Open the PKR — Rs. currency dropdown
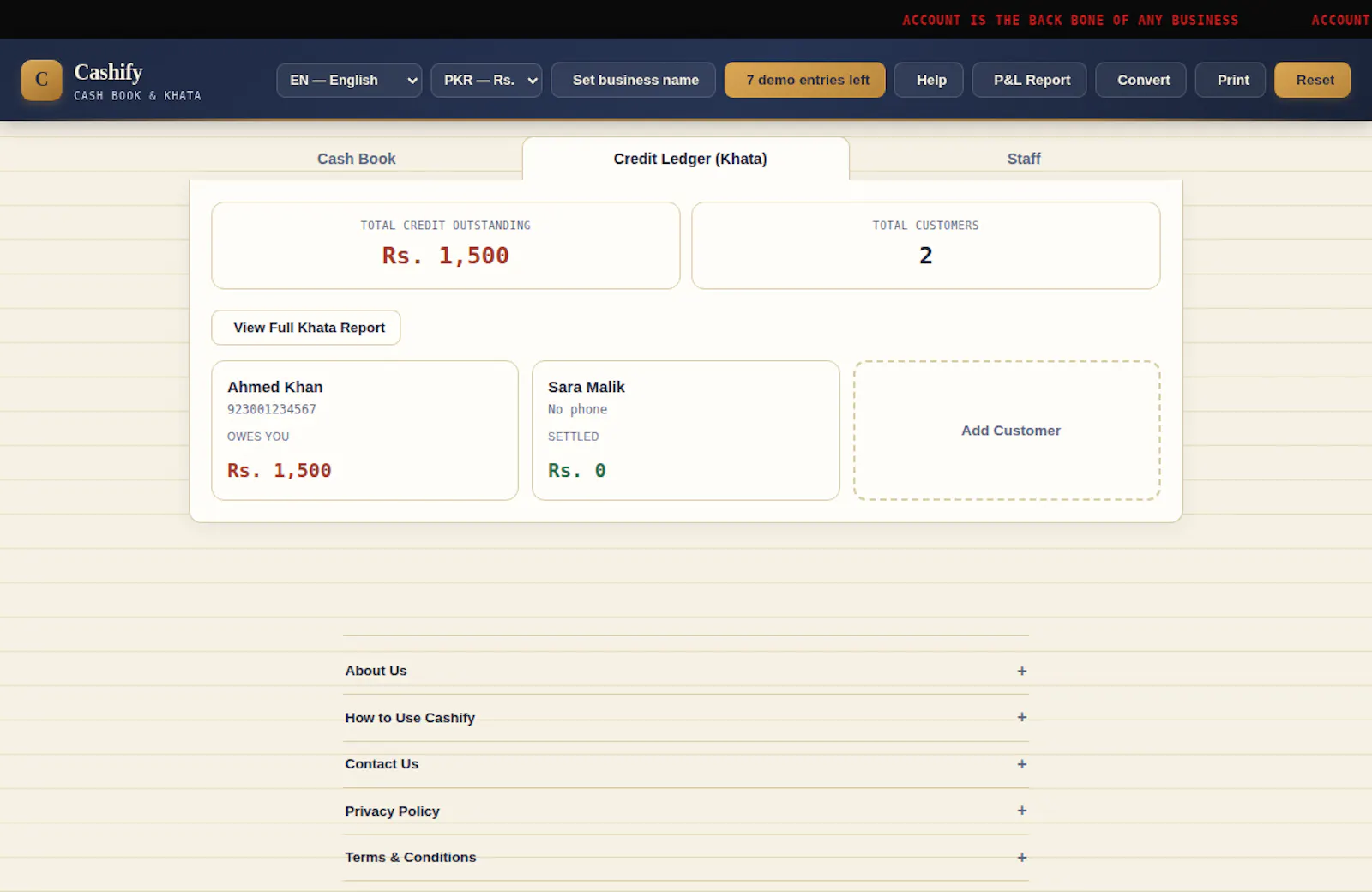This screenshot has width=1372, height=892. [x=486, y=80]
